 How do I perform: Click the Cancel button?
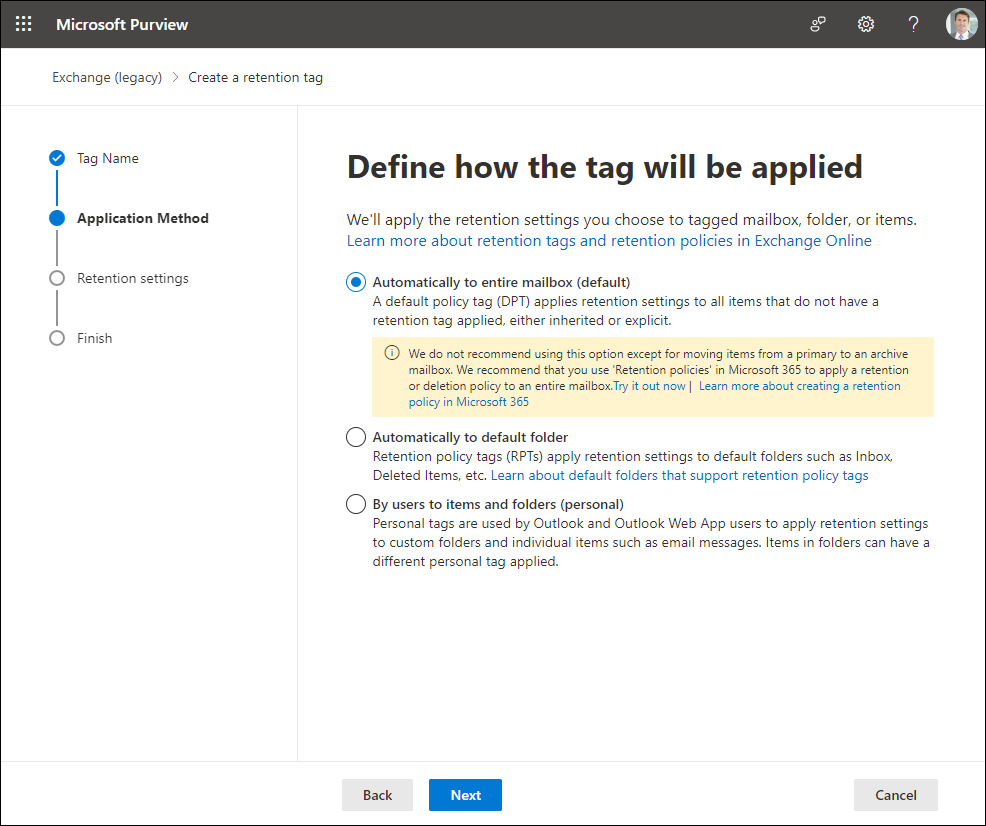click(x=895, y=795)
